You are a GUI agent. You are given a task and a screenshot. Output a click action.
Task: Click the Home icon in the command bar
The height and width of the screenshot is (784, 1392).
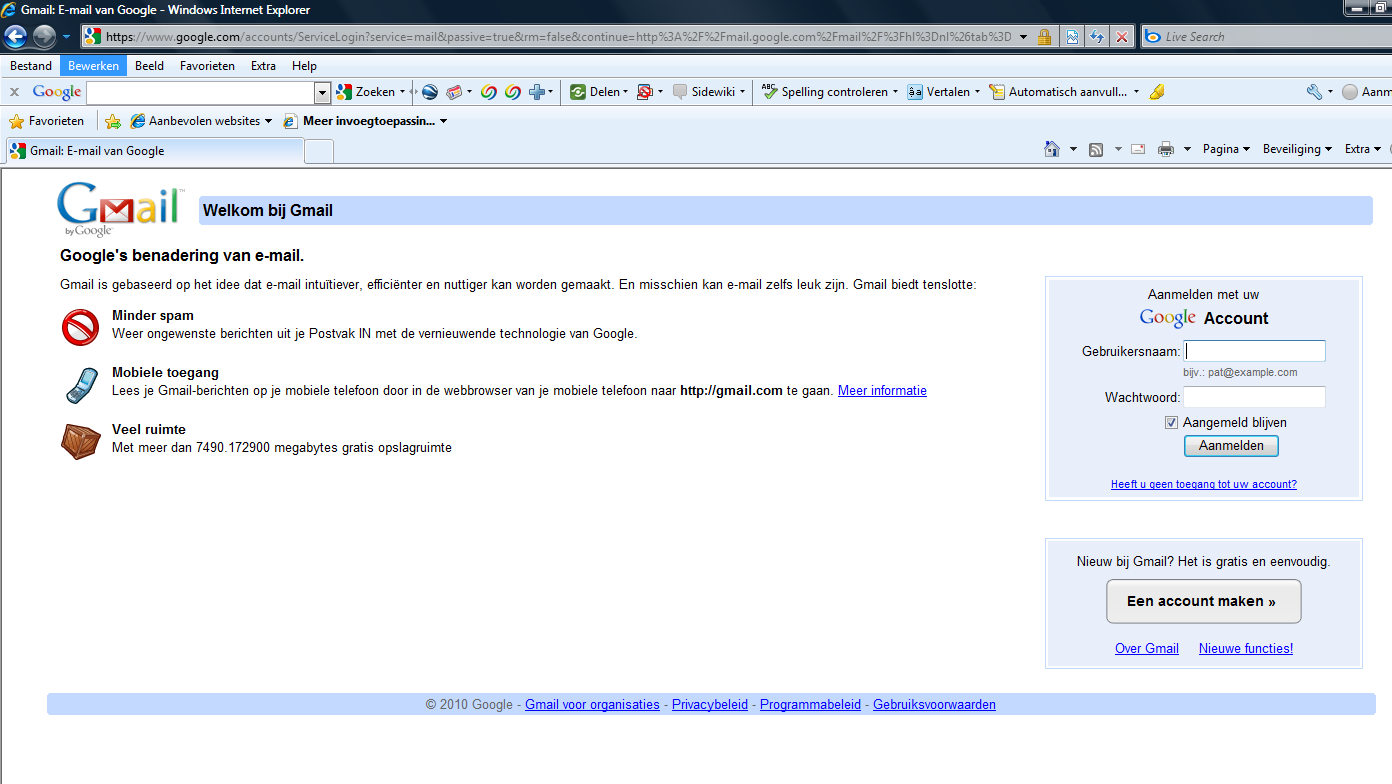click(x=1052, y=149)
